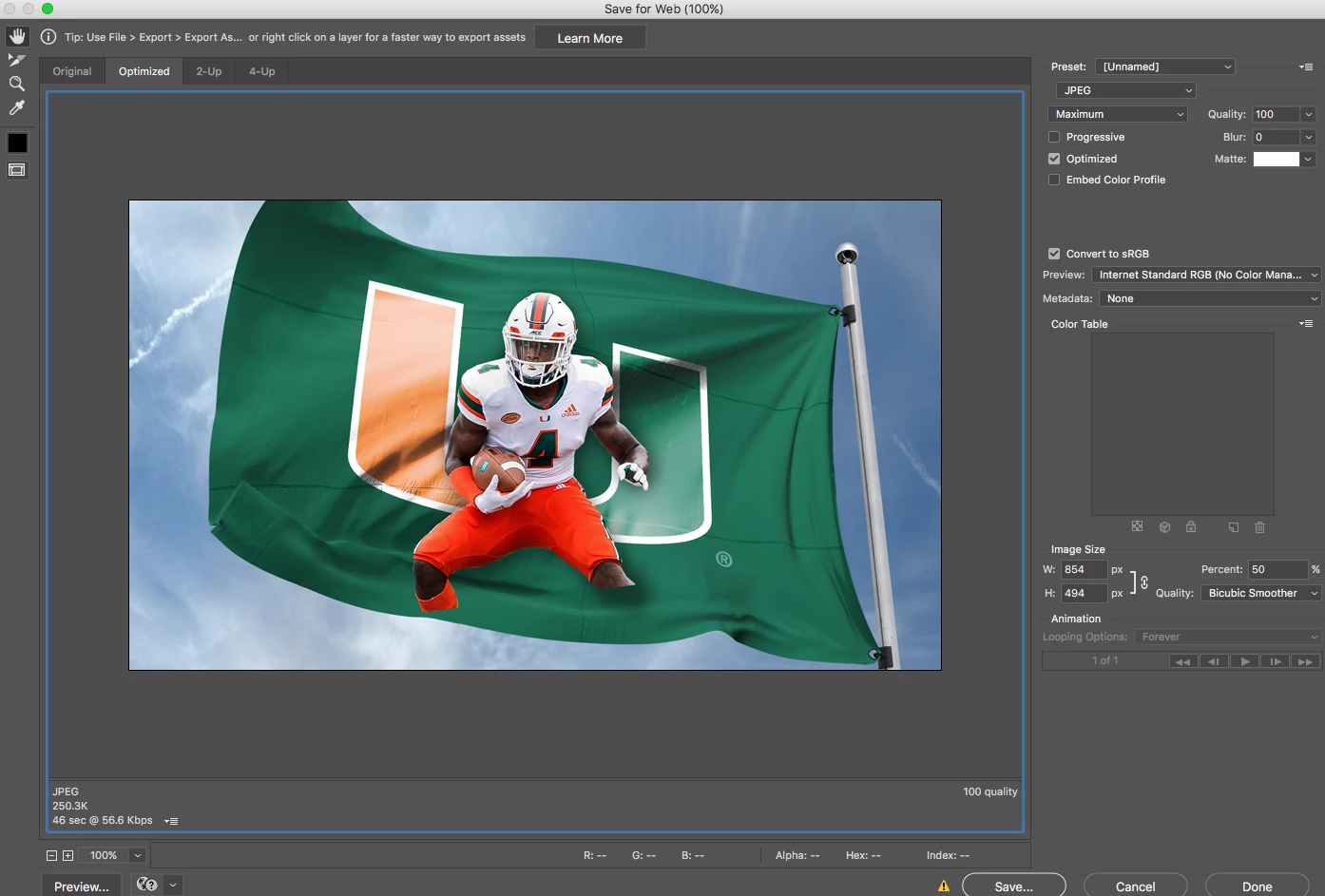The height and width of the screenshot is (896, 1325).
Task: Click animation next frame button
Action: pyautogui.click(x=1276, y=661)
